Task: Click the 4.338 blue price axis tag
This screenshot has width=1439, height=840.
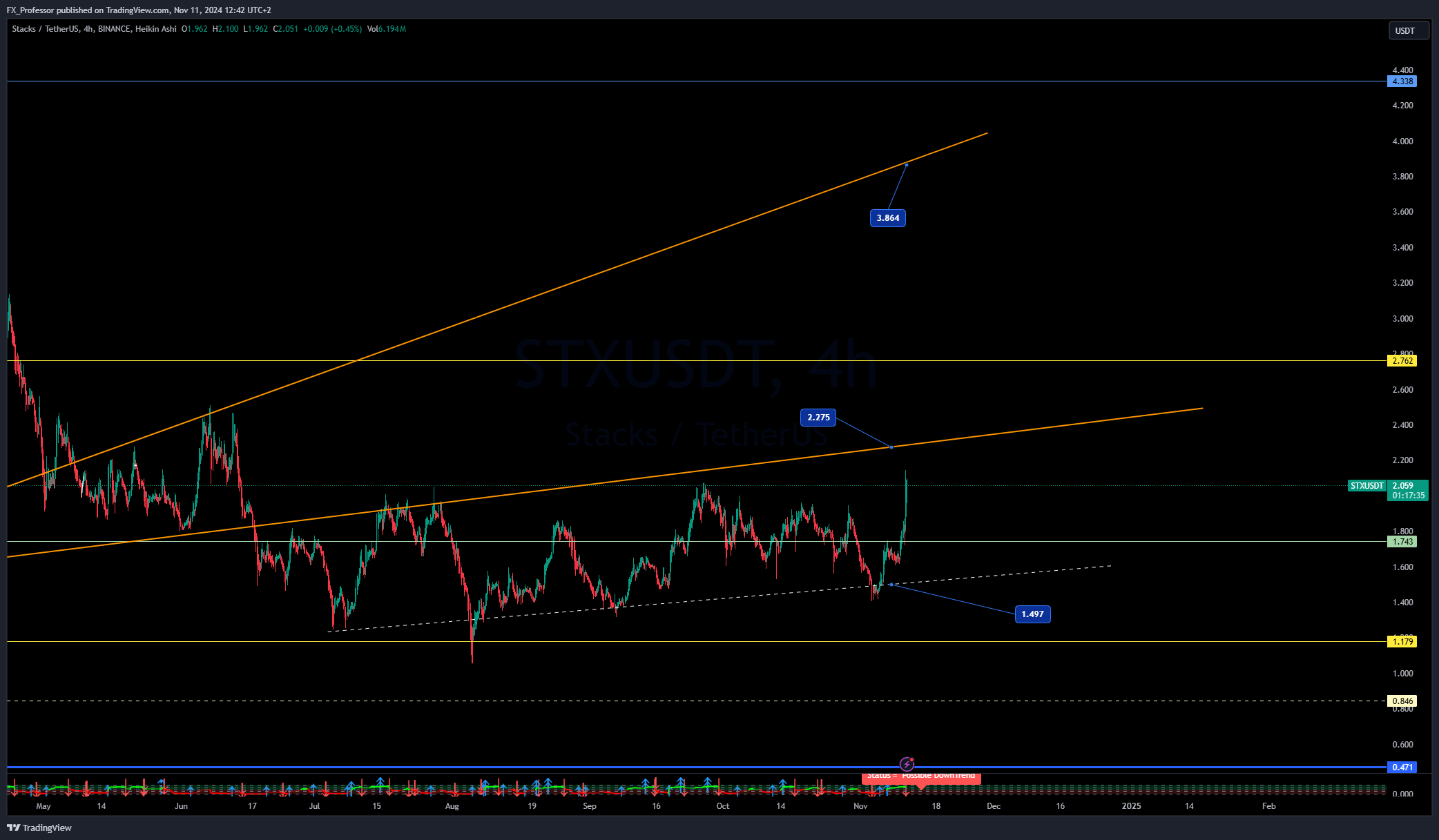Action: (x=1402, y=81)
